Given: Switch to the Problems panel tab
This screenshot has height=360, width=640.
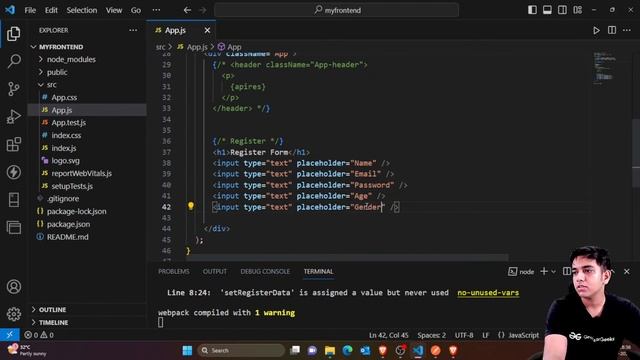Looking at the screenshot, I should pyautogui.click(x=174, y=271).
